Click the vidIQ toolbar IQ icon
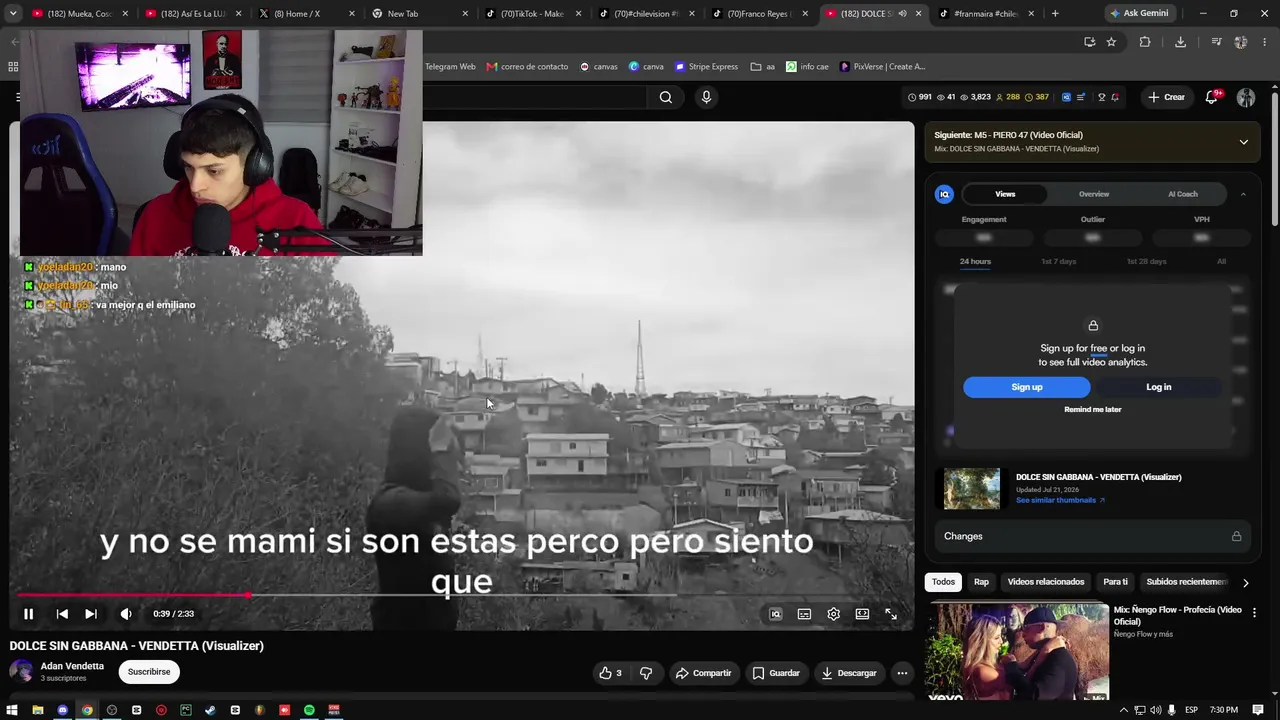Image resolution: width=1280 pixels, height=720 pixels. tap(1067, 97)
